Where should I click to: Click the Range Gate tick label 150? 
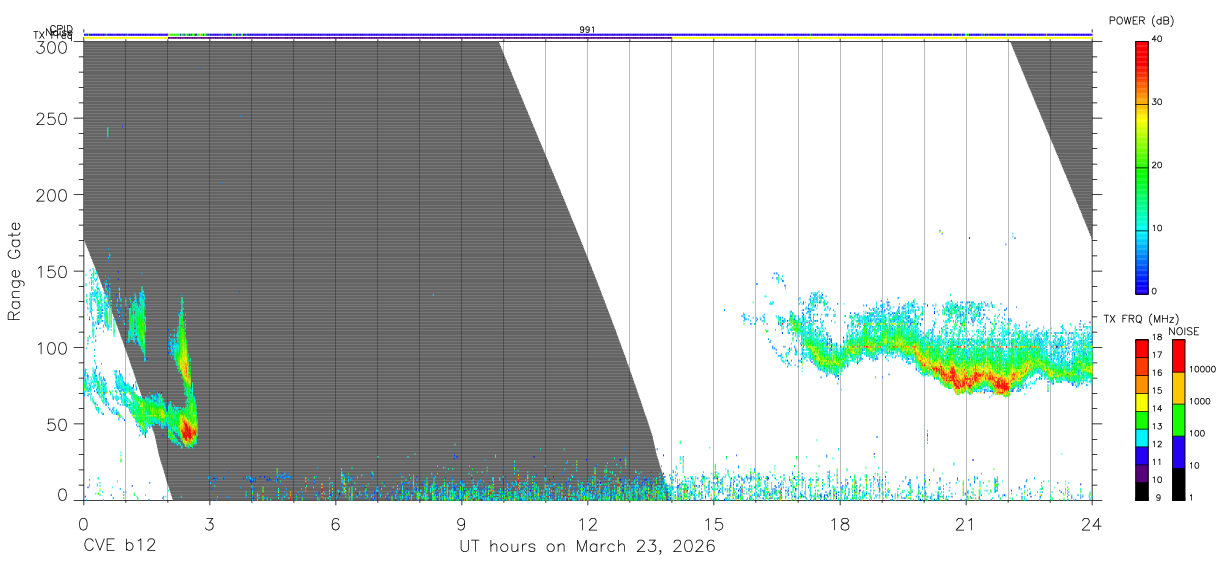tap(53, 271)
